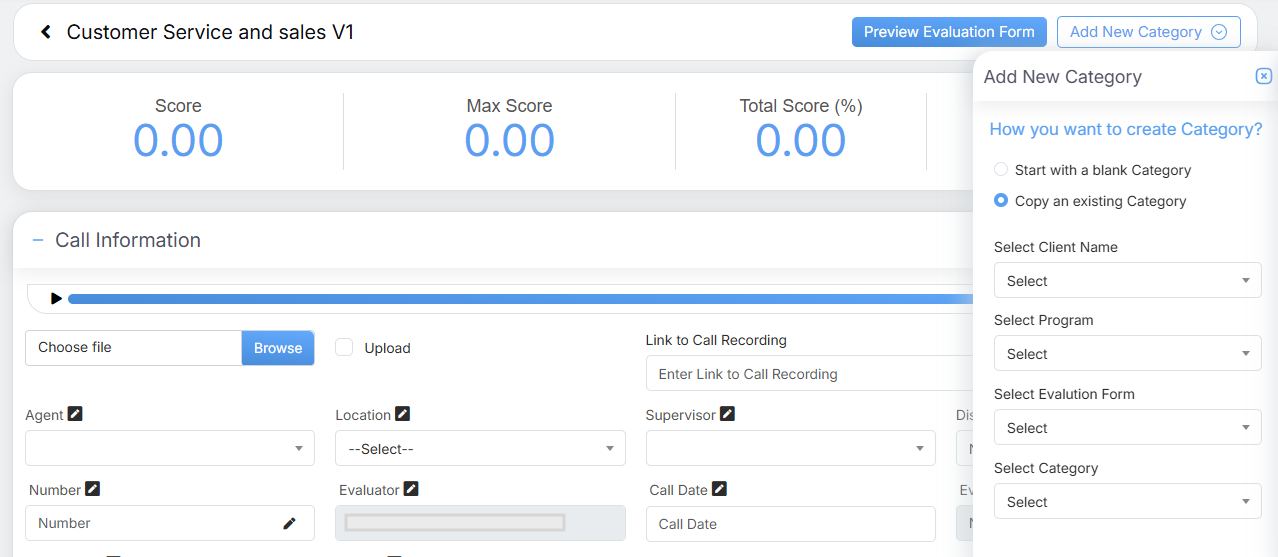
Task: Select Copy an existing Category option
Action: [1001, 201]
